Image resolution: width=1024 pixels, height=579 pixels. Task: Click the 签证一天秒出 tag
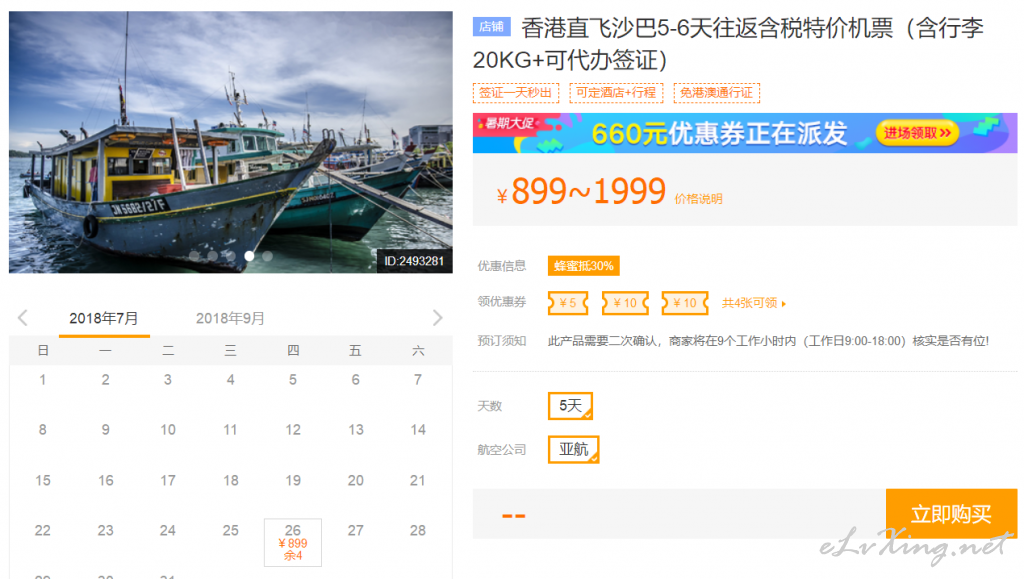[516, 93]
